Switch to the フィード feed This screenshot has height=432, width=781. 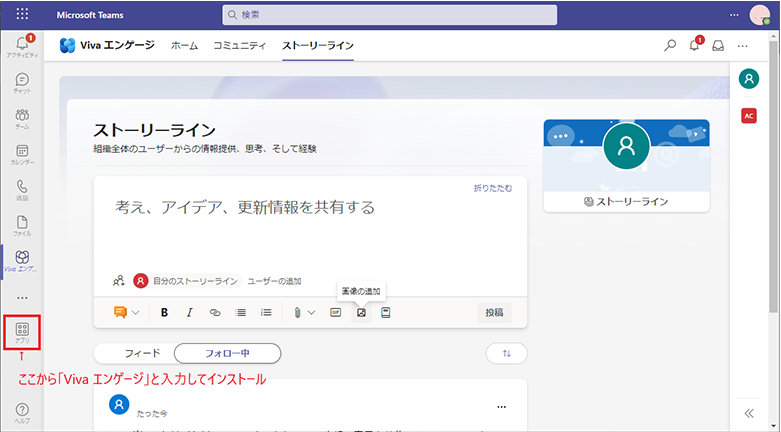click(142, 353)
